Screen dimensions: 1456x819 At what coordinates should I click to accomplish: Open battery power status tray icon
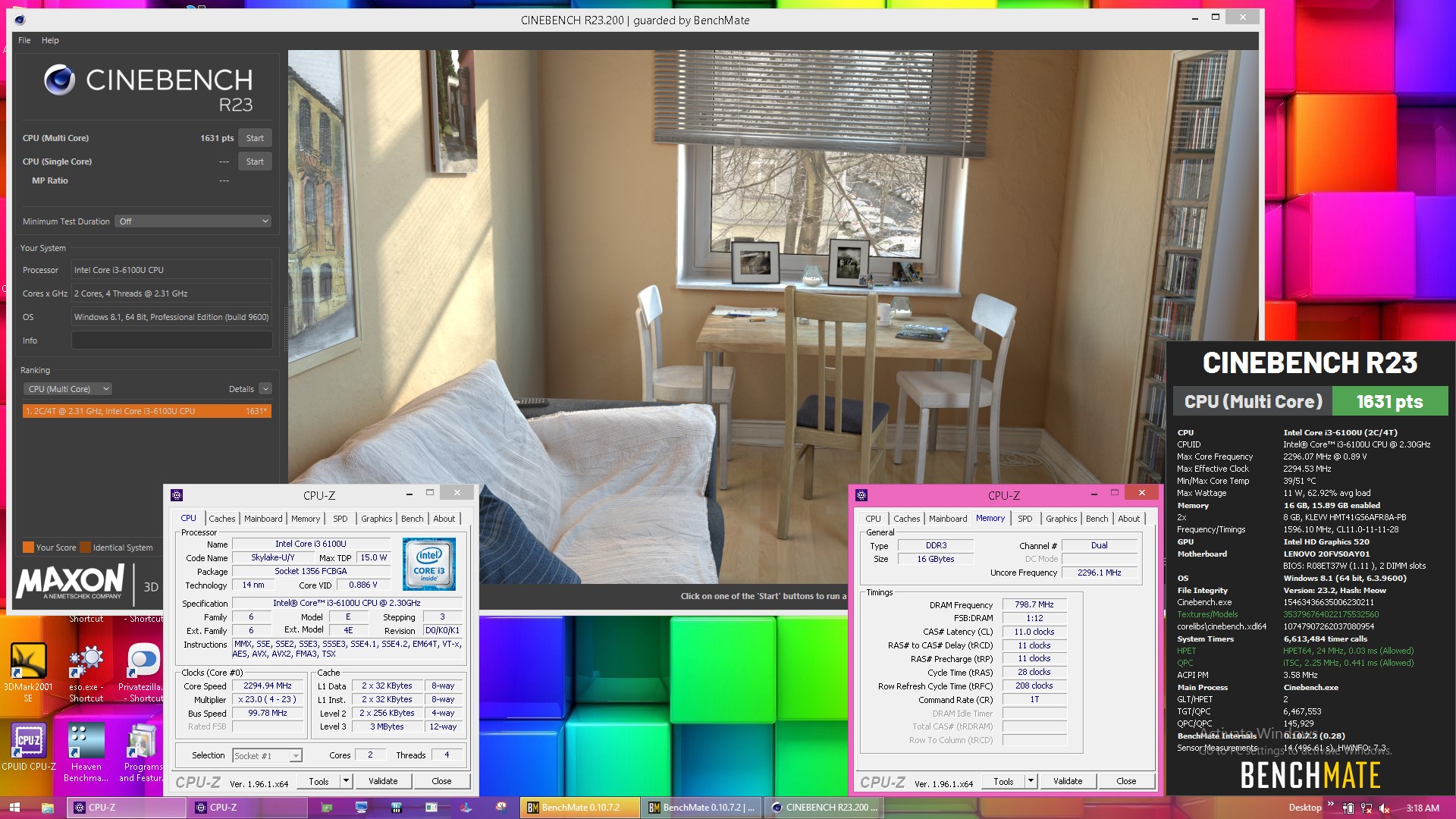coord(1348,808)
